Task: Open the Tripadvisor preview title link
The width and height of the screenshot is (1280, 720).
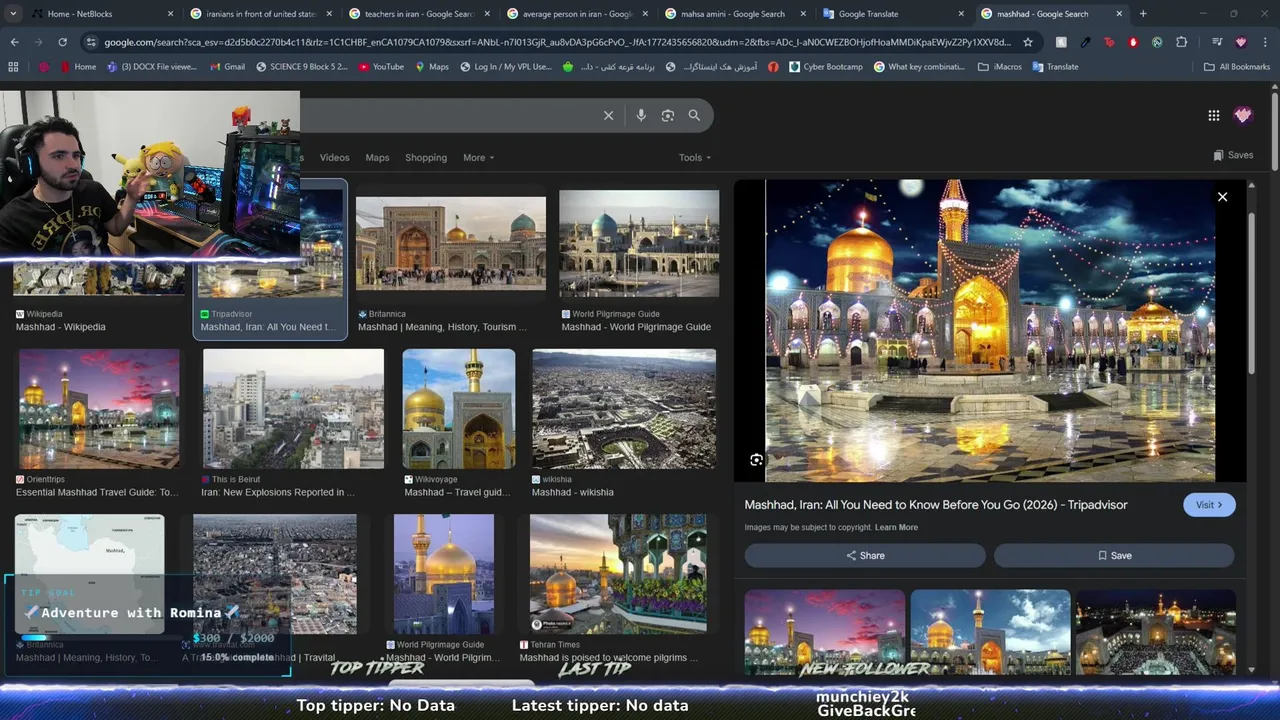Action: click(936, 505)
